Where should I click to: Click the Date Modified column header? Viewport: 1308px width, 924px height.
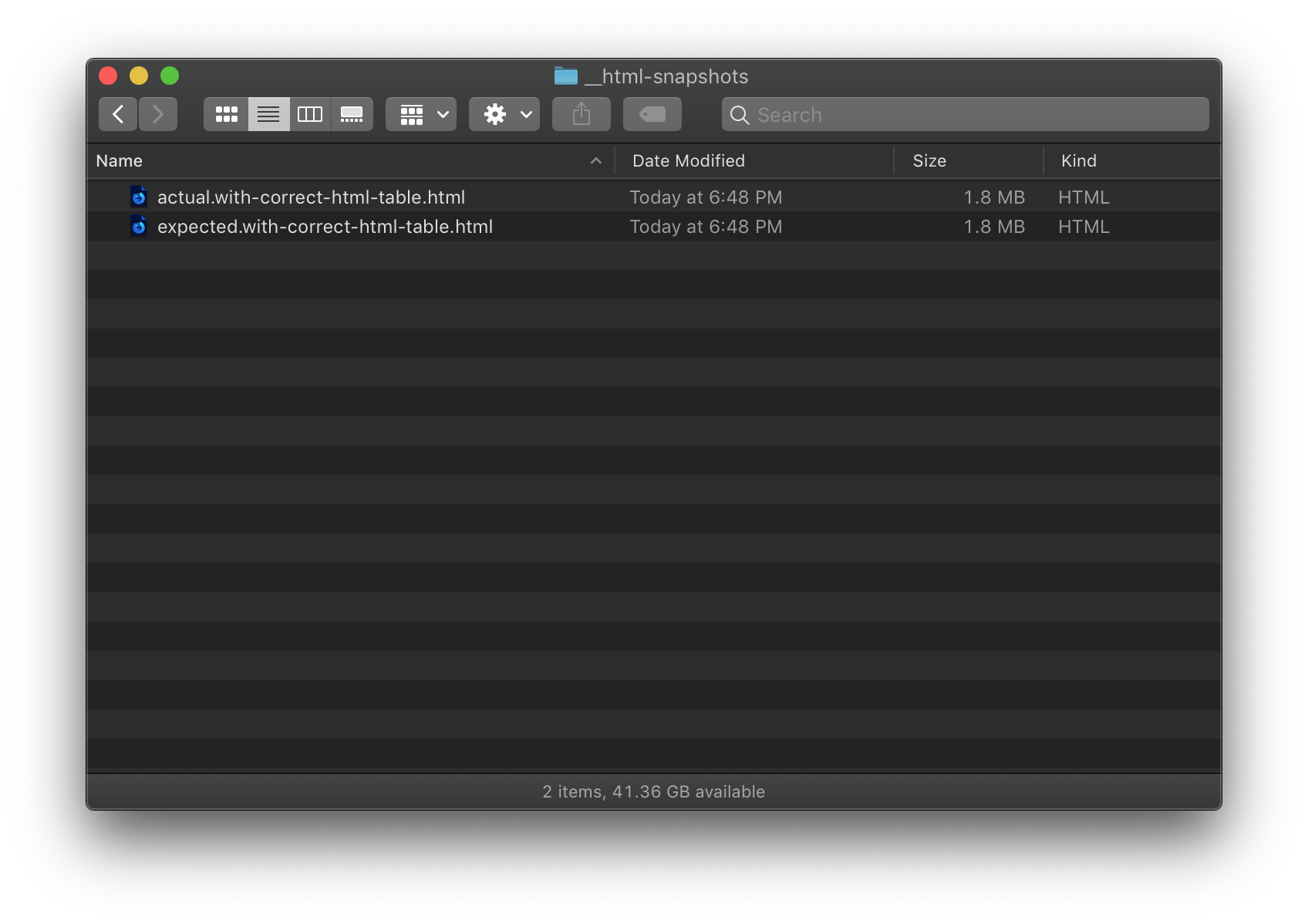click(x=688, y=160)
